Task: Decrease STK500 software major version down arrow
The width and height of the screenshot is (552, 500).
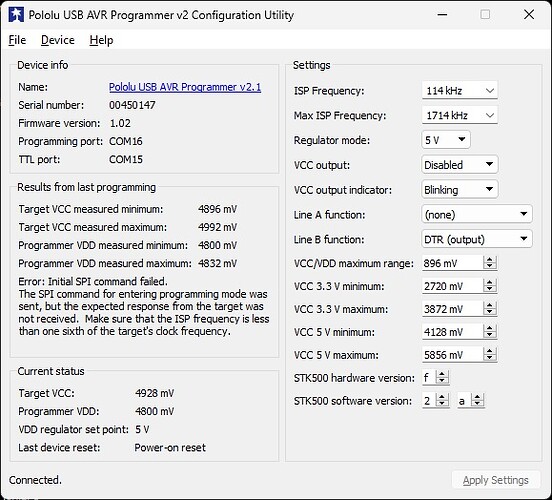Action: 442,404
